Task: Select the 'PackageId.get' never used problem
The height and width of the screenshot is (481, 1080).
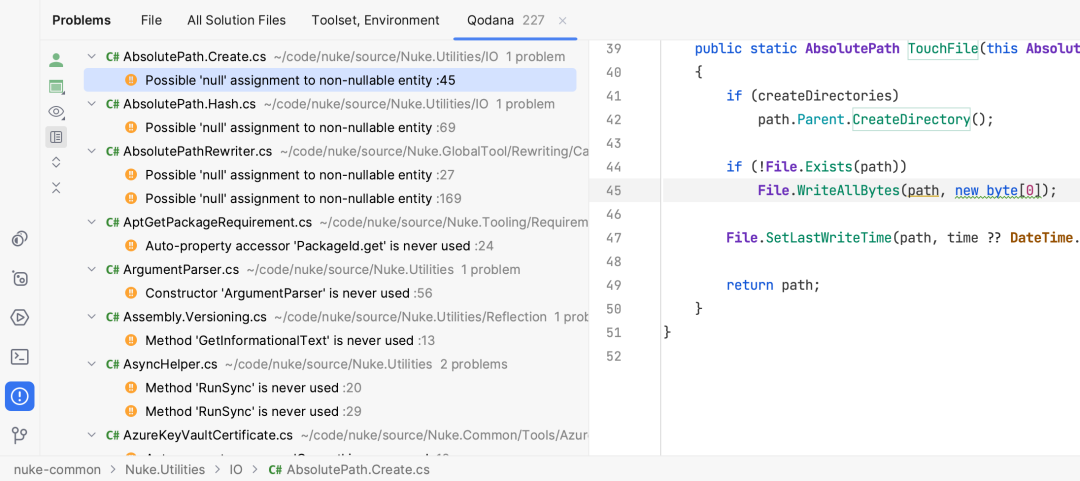Action: pyautogui.click(x=330, y=246)
